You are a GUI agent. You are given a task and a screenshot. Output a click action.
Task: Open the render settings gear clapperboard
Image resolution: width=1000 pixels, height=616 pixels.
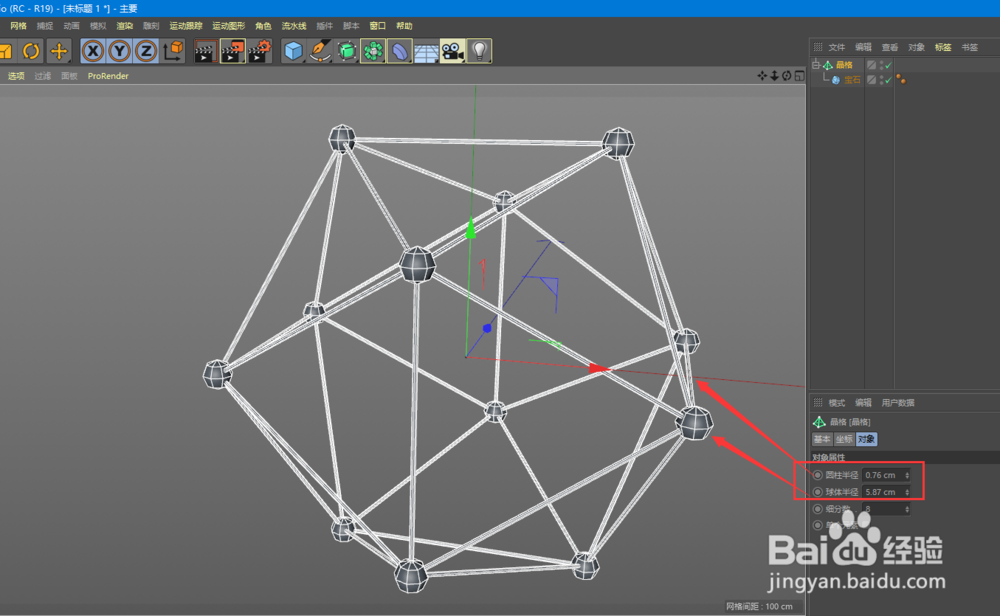coord(260,51)
